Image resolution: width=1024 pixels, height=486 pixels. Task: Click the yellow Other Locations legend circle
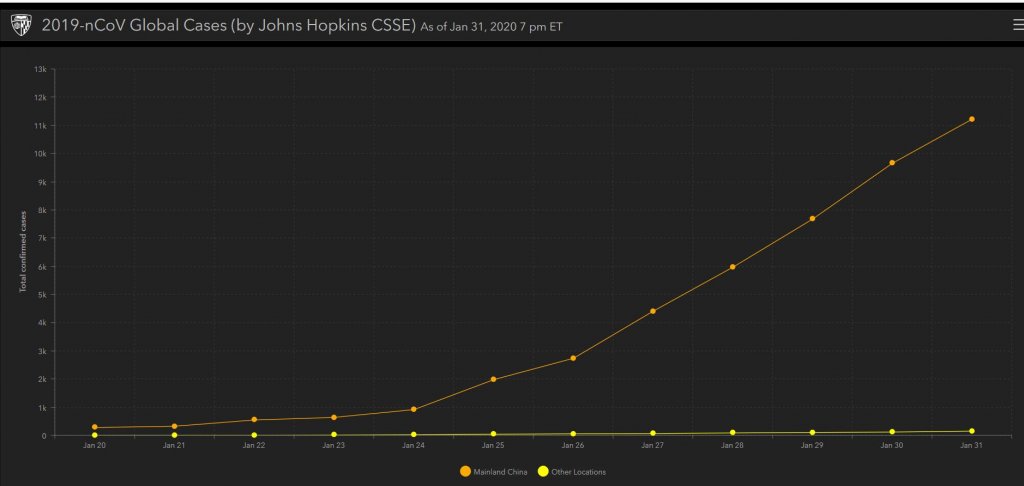543,471
